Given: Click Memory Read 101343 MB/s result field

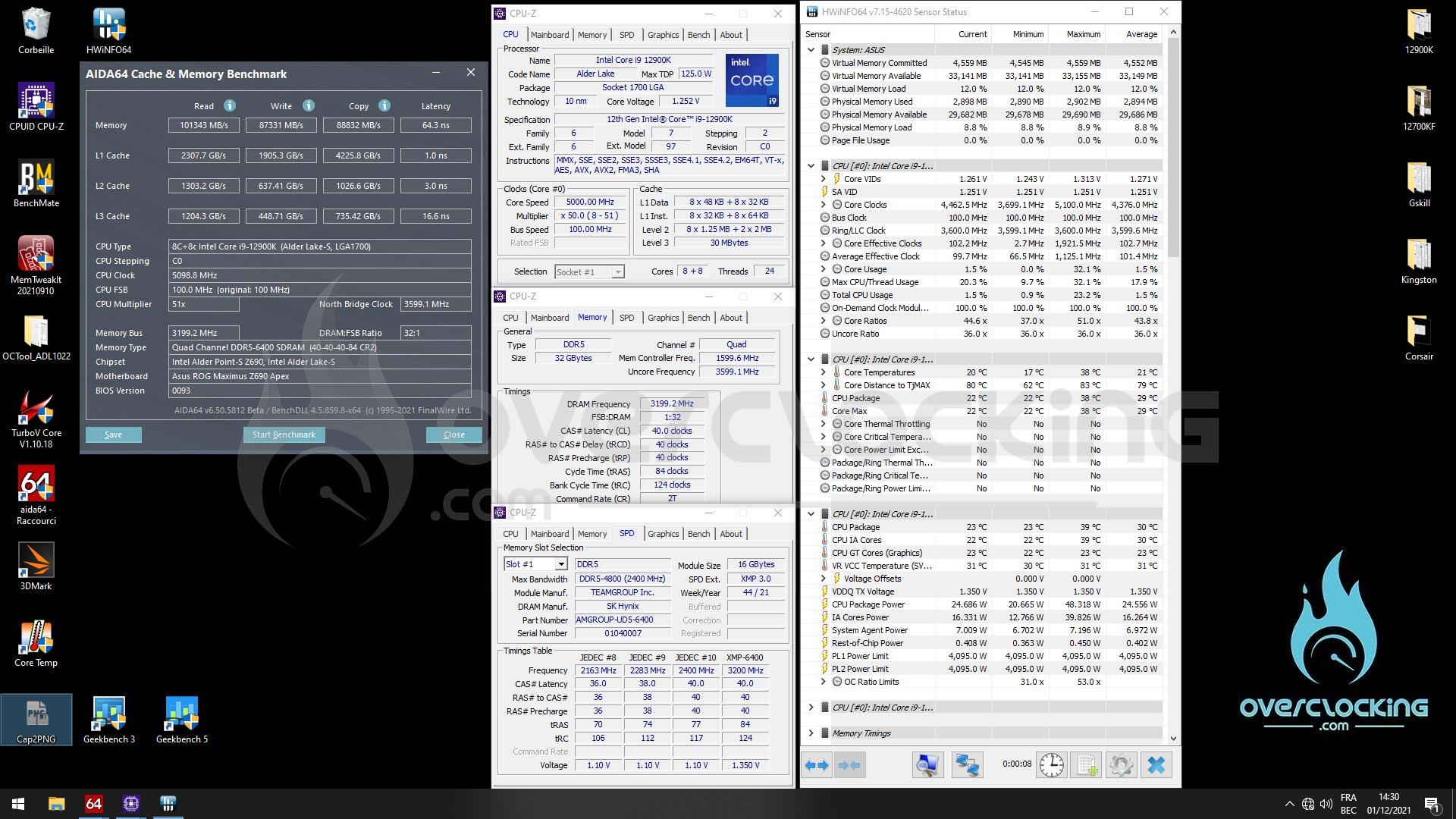Looking at the screenshot, I should click(x=203, y=125).
